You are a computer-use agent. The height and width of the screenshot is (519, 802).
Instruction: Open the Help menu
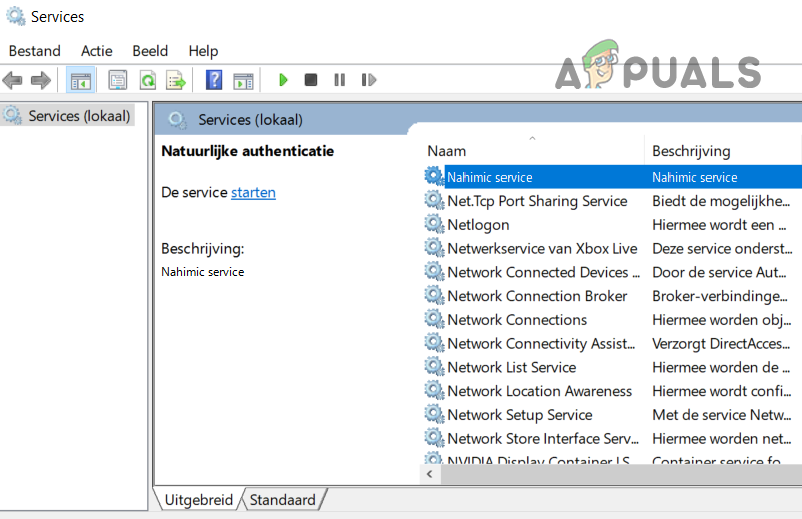203,51
